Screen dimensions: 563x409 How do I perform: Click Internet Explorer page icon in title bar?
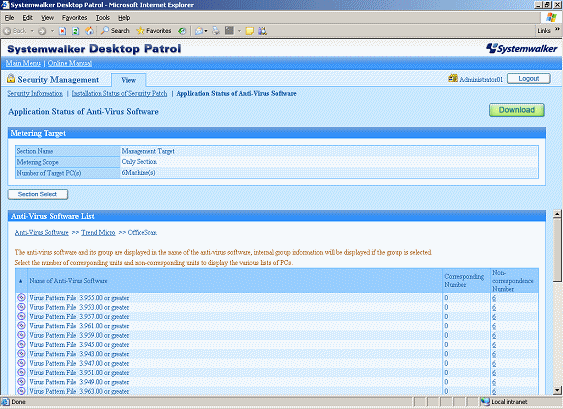[5, 5]
